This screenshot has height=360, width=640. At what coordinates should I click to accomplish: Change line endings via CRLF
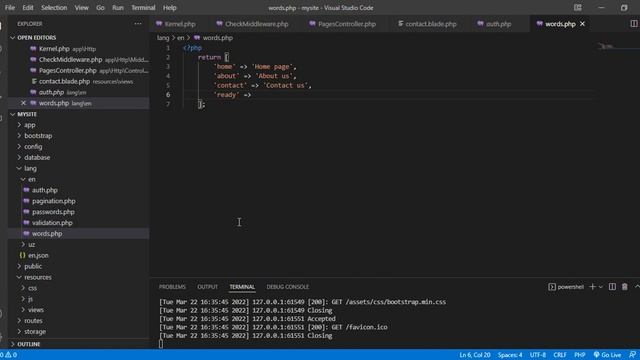(560, 355)
